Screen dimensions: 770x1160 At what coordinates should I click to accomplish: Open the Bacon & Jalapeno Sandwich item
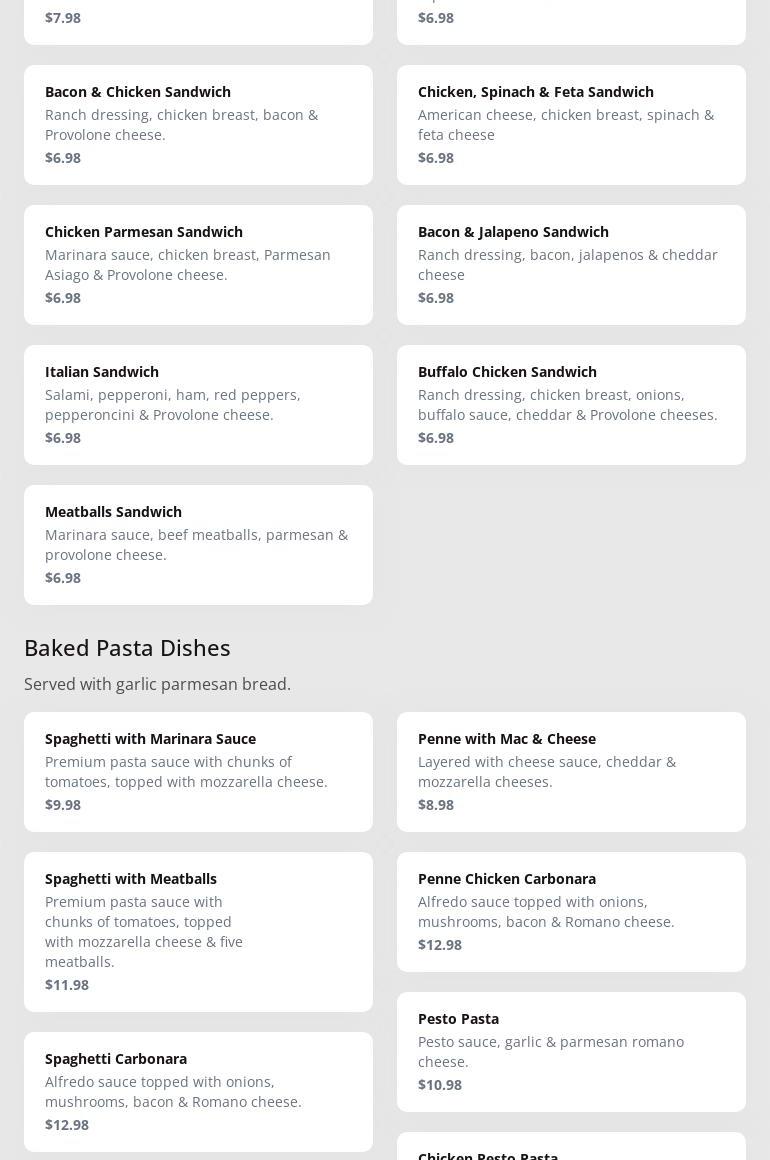tap(571, 264)
